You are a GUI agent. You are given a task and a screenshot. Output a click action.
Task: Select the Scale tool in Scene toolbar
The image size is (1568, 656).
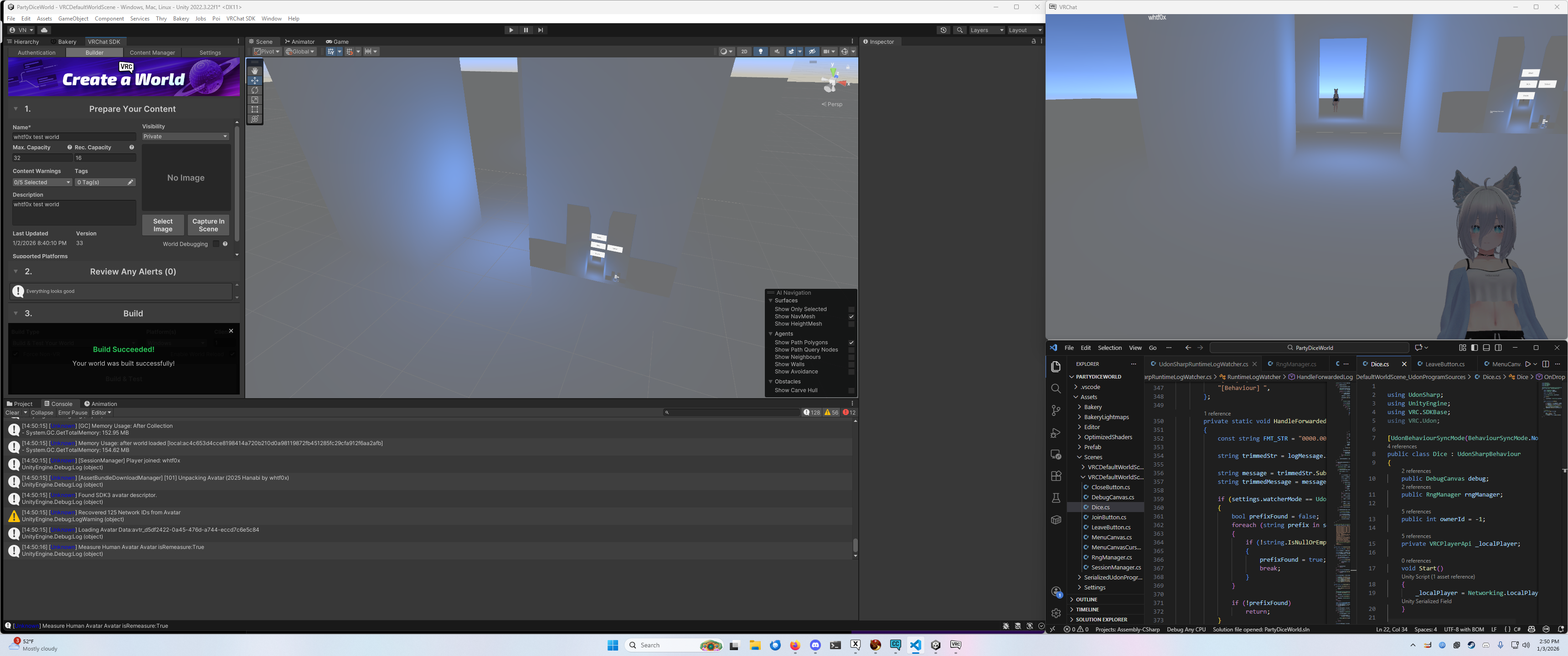(254, 100)
